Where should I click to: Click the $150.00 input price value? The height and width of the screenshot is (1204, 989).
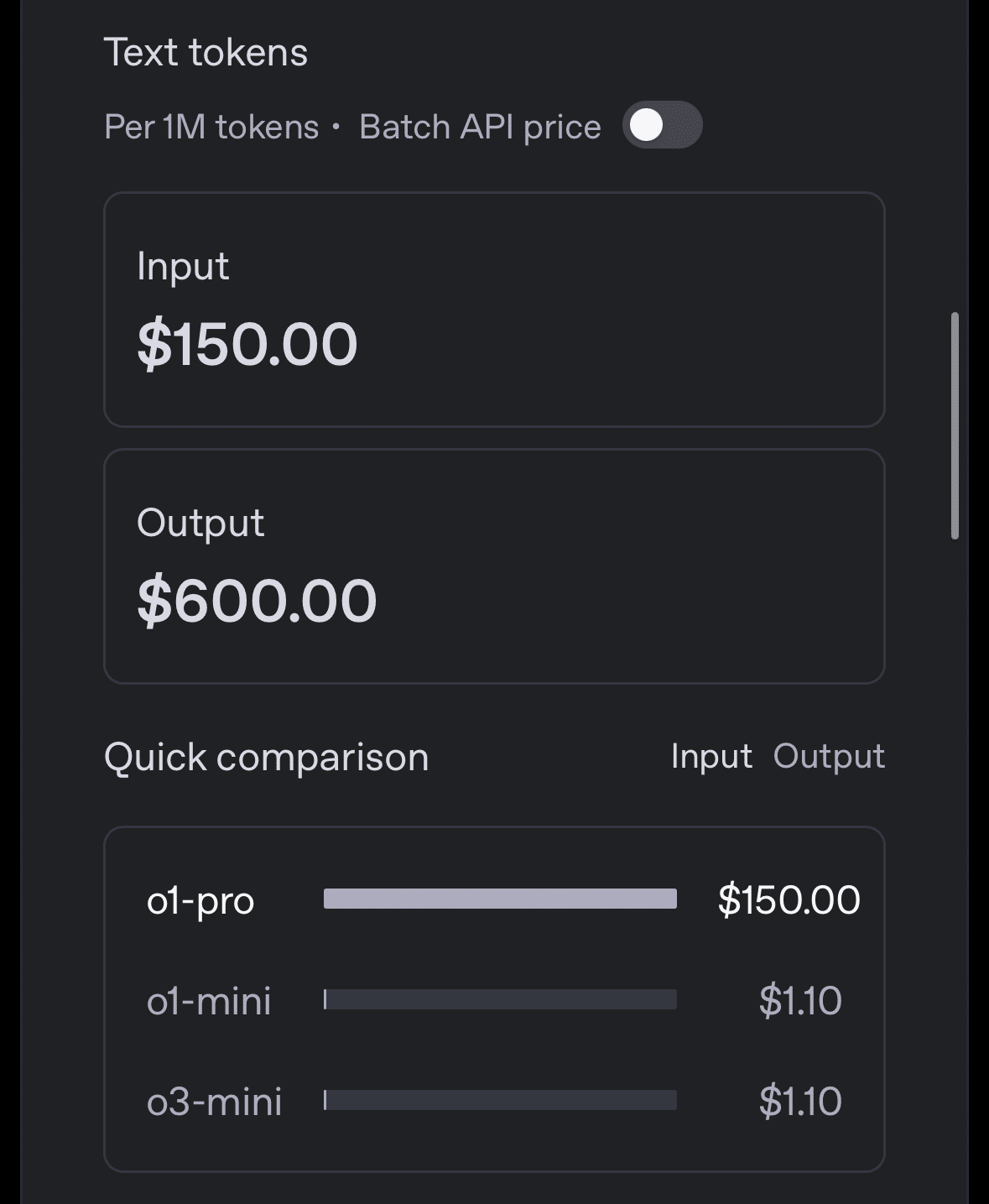tap(247, 345)
